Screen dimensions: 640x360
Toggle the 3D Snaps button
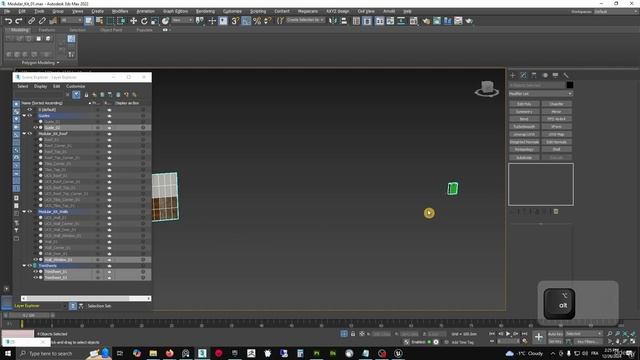click(x=235, y=21)
